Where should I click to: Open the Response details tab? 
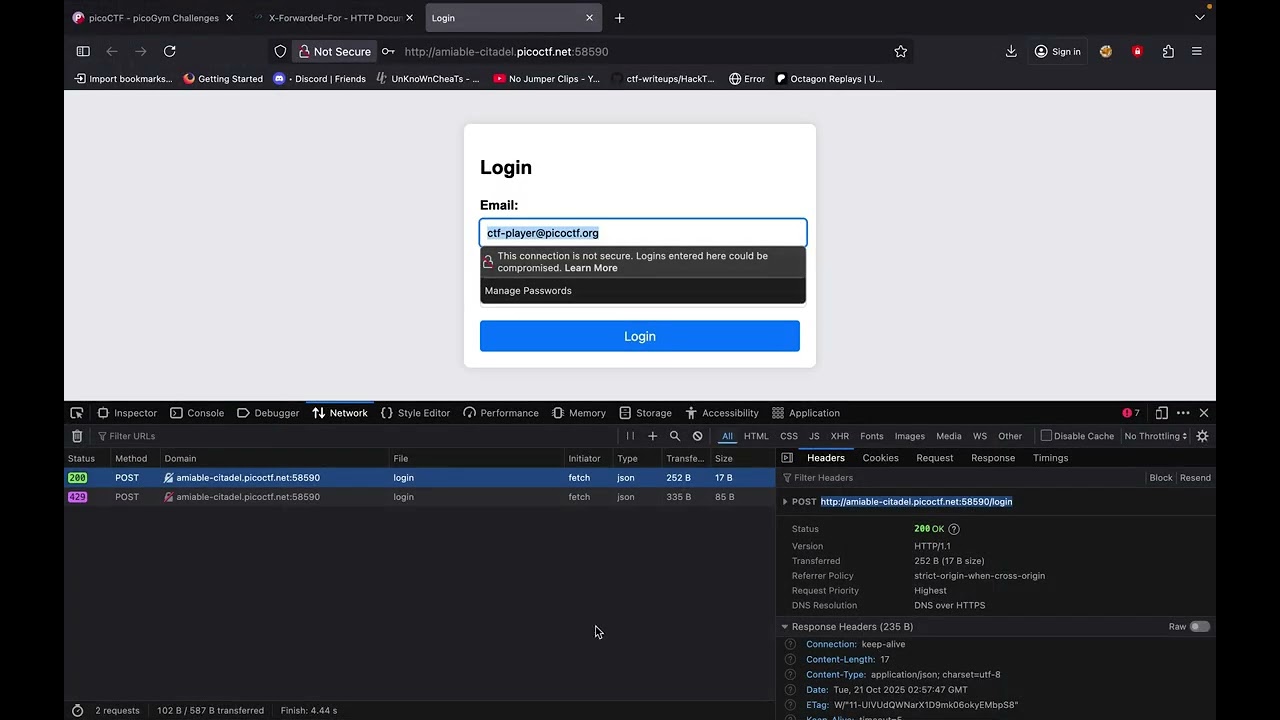tap(993, 458)
